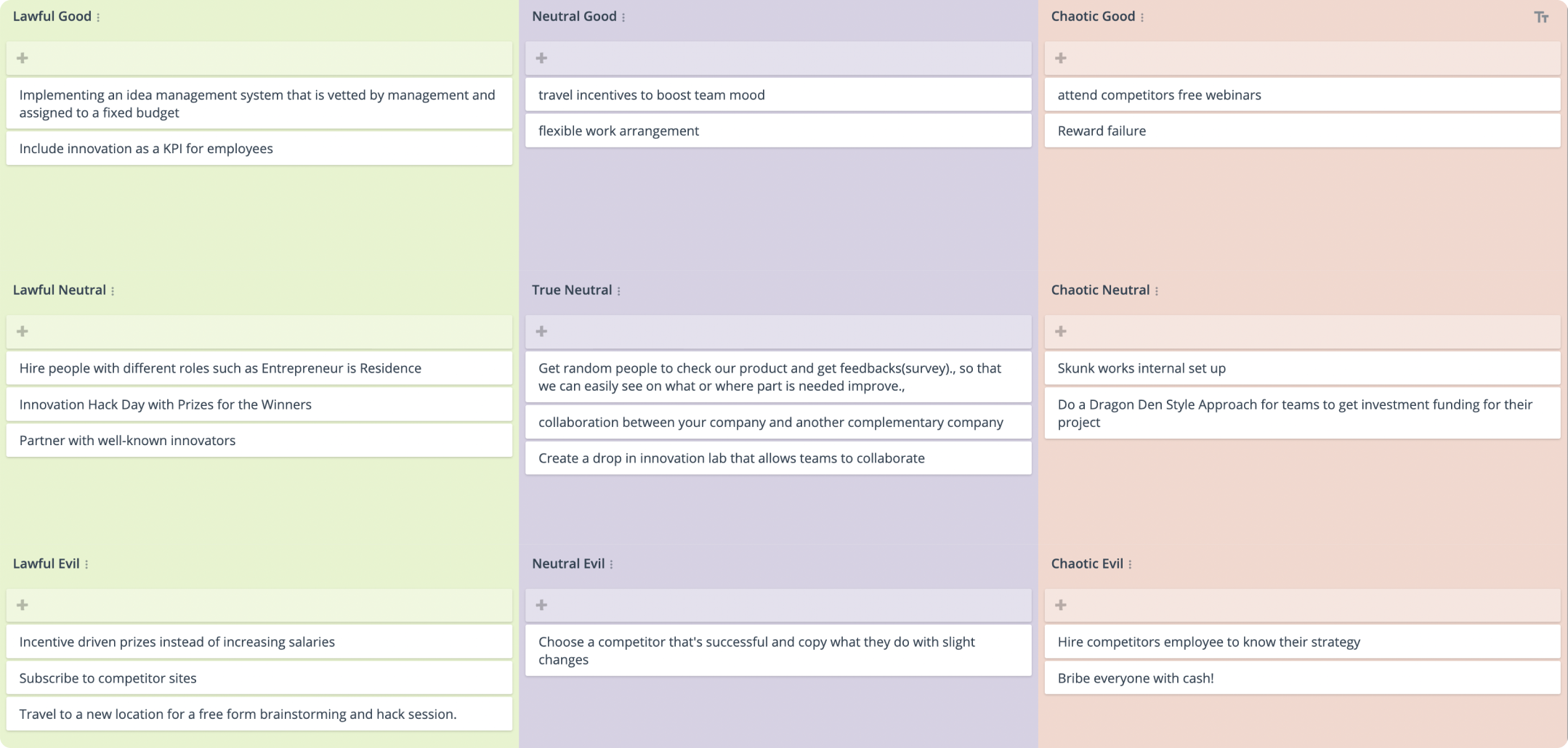Image resolution: width=1568 pixels, height=748 pixels.
Task: Open the Neutral Evil section menu
Action: (x=613, y=564)
